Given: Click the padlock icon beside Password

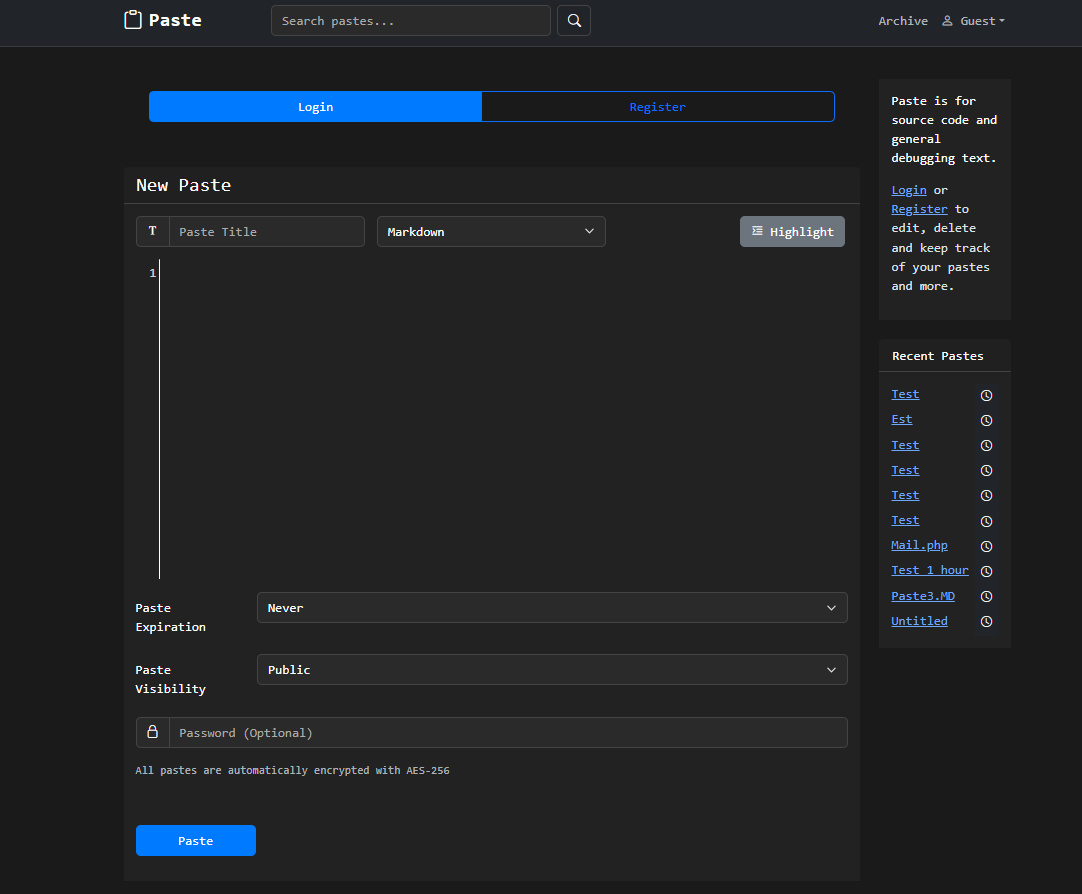Looking at the screenshot, I should 153,732.
